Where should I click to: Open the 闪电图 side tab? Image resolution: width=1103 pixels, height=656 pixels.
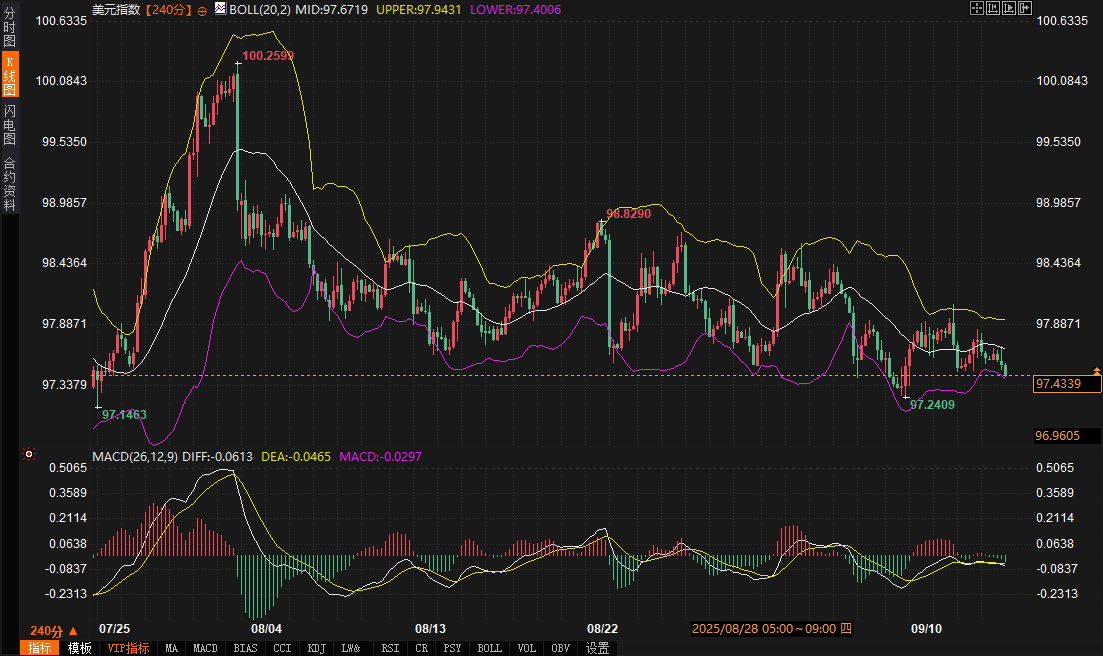tap(9, 124)
